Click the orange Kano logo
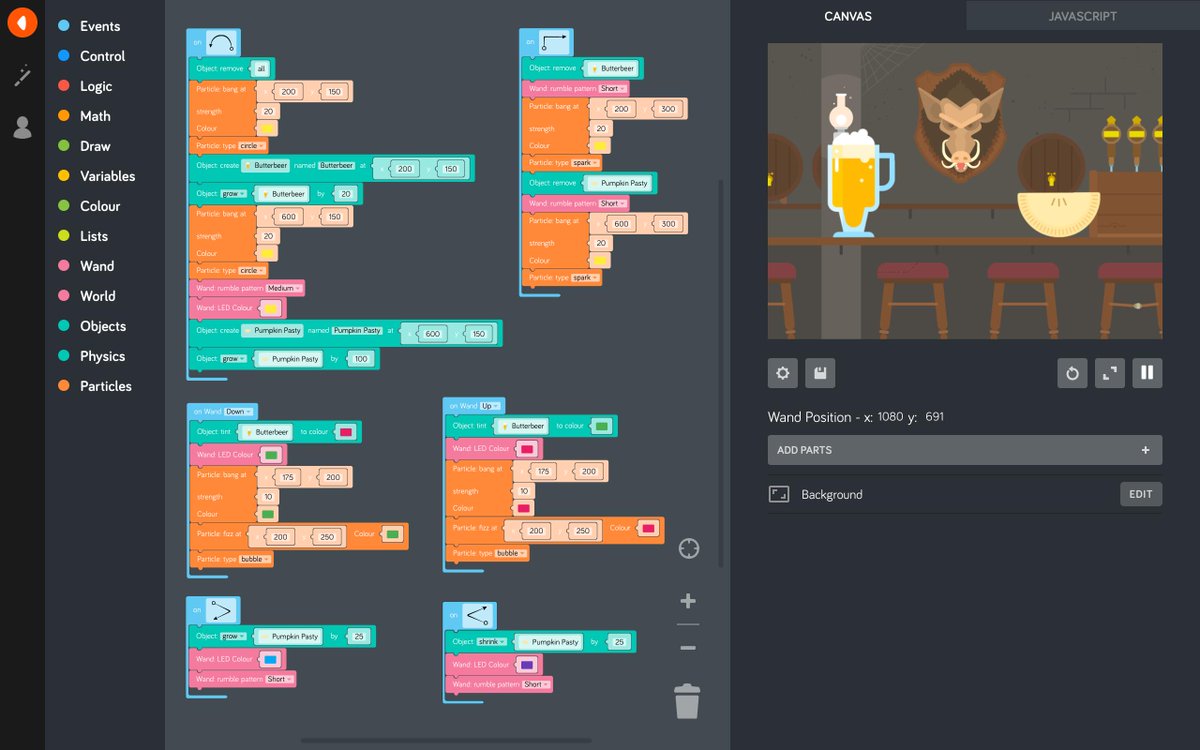 tap(22, 22)
